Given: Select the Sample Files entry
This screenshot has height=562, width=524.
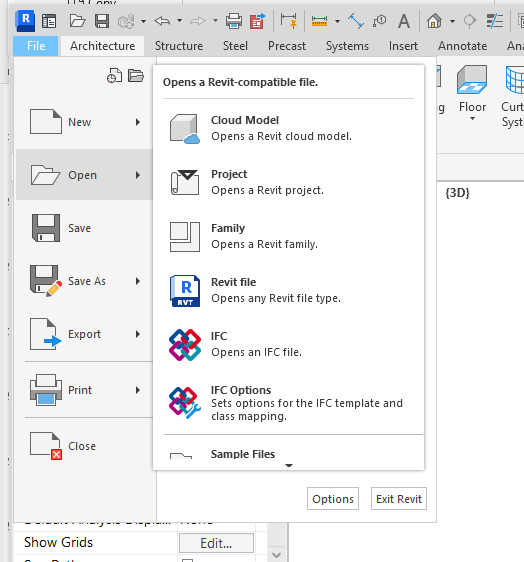Looking at the screenshot, I should (x=243, y=454).
